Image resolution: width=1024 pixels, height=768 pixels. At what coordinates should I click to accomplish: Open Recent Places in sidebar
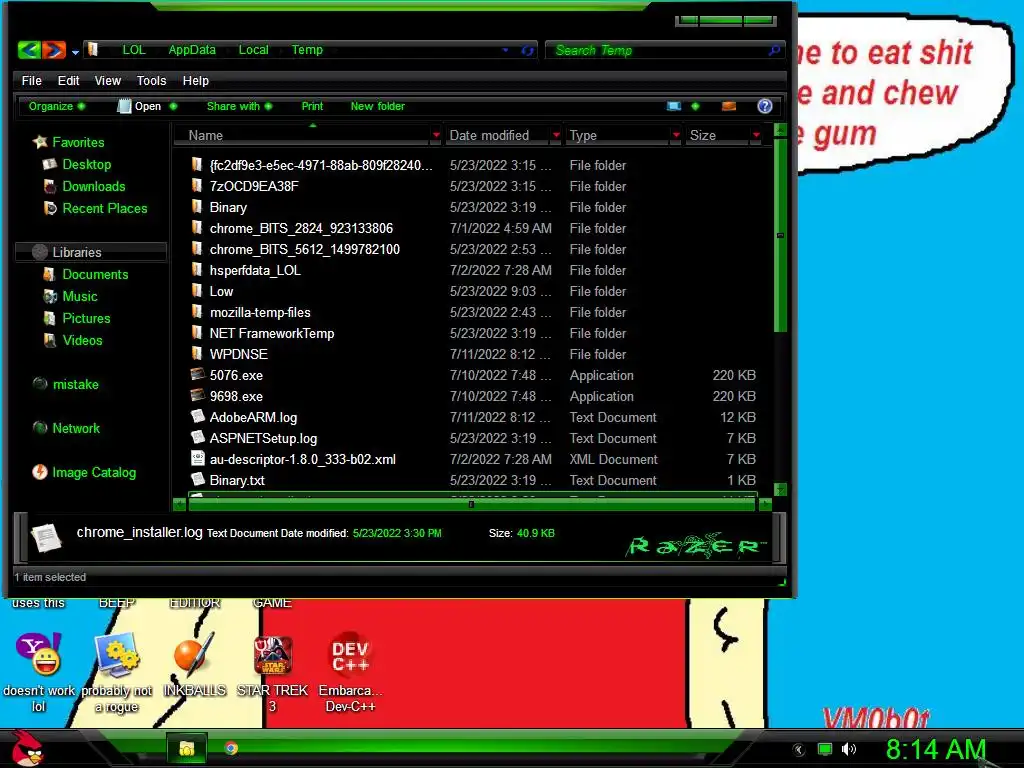pos(104,208)
